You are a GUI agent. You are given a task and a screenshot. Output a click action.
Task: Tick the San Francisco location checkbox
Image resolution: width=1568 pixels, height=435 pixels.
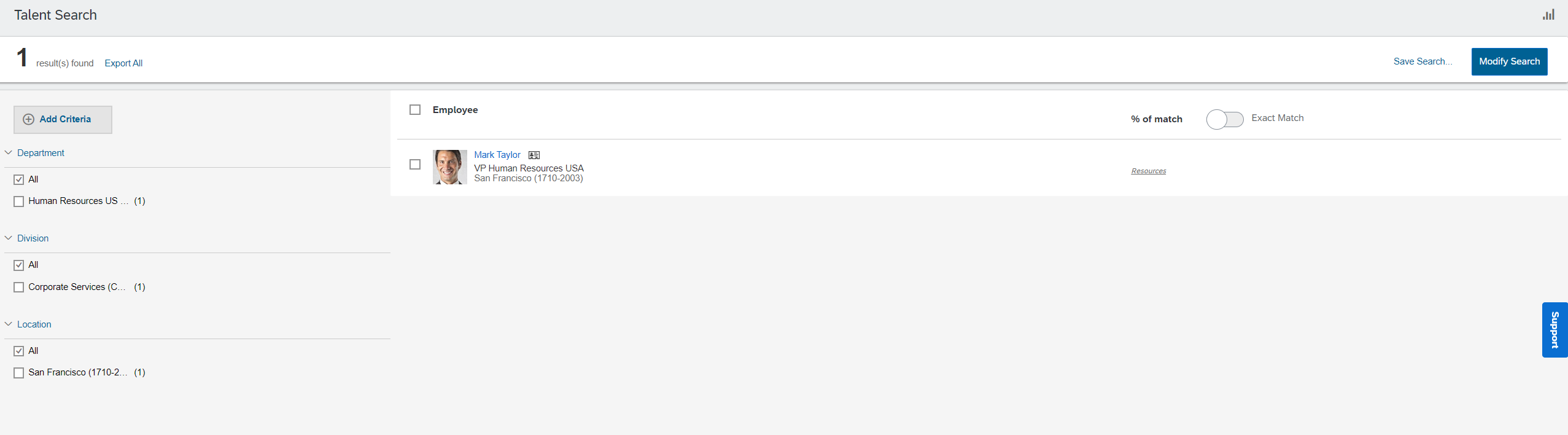point(19,373)
